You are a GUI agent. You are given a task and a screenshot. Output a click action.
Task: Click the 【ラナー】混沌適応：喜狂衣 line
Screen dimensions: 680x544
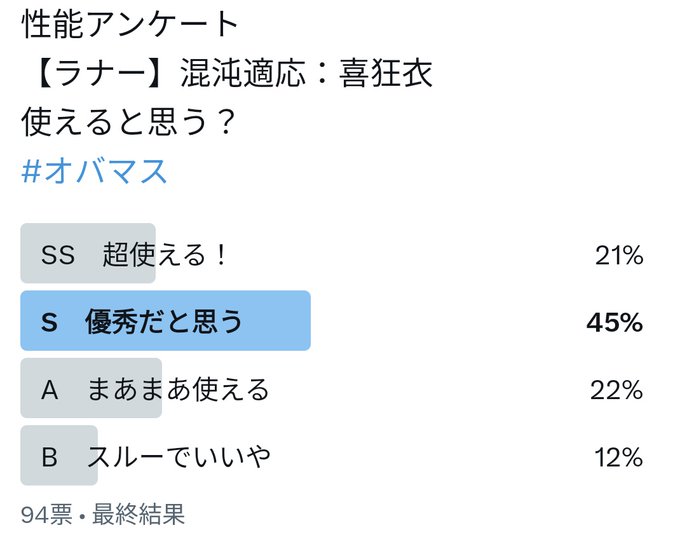click(232, 73)
